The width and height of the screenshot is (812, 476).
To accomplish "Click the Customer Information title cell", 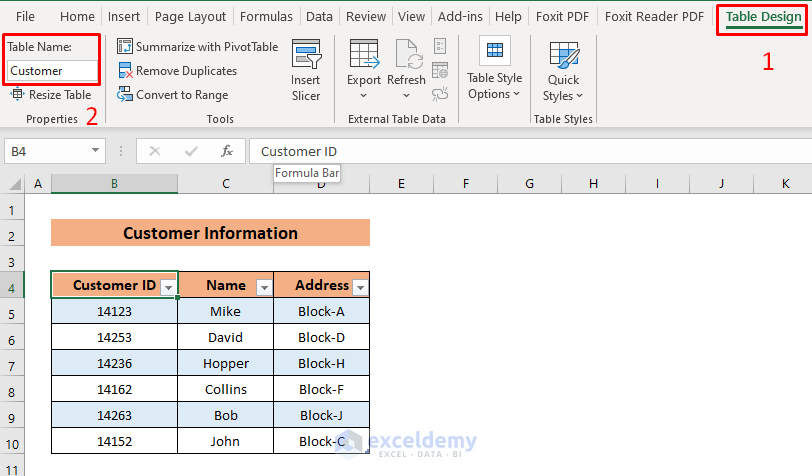I will click(x=210, y=233).
